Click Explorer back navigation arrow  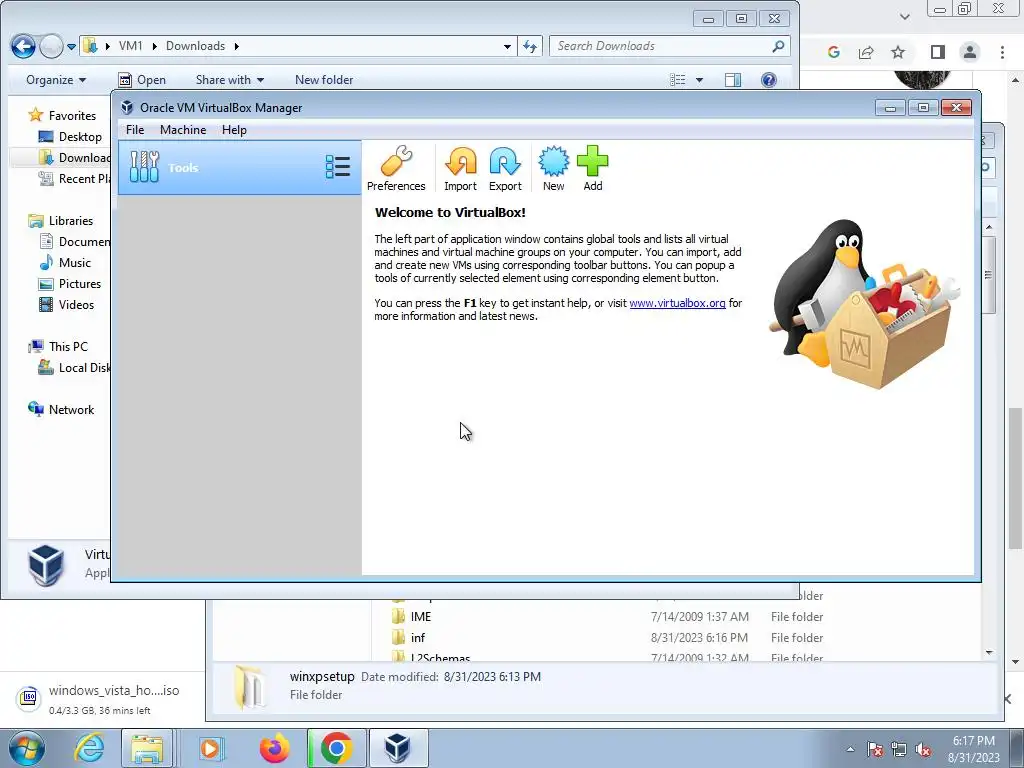click(23, 46)
